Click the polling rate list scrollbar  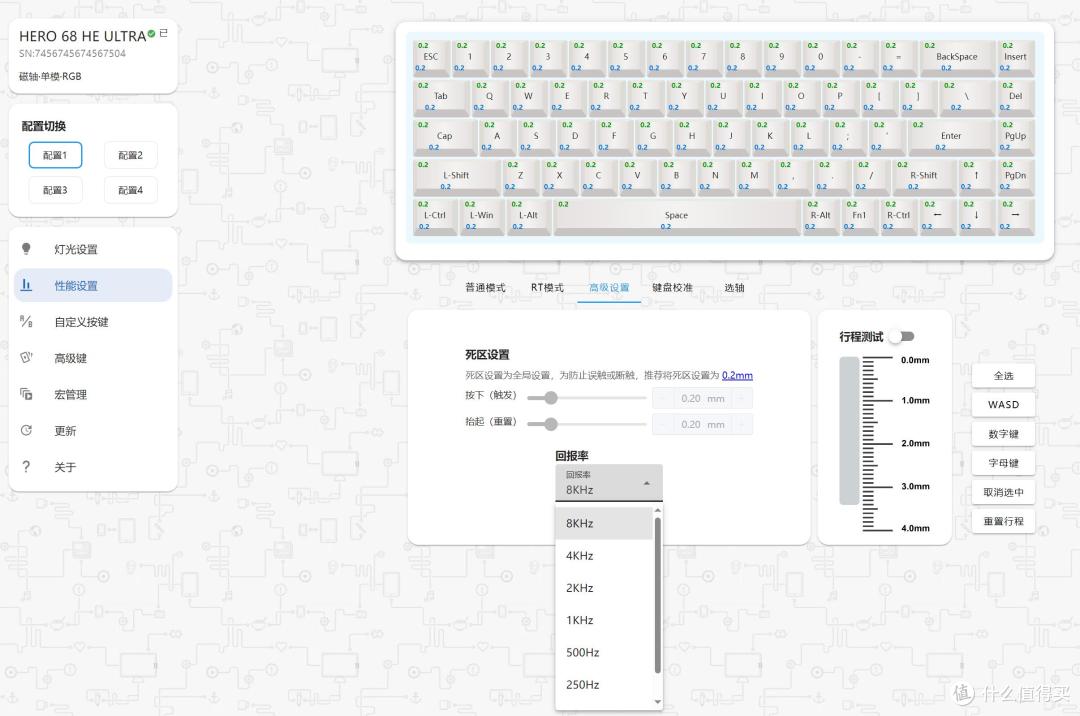click(658, 596)
